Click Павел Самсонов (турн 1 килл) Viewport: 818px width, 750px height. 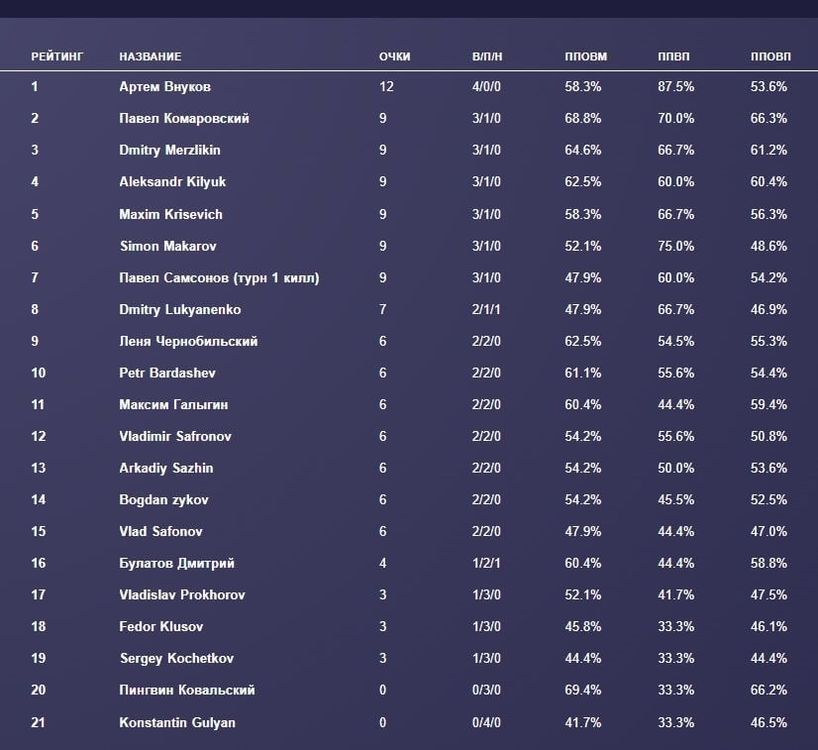[x=219, y=278]
